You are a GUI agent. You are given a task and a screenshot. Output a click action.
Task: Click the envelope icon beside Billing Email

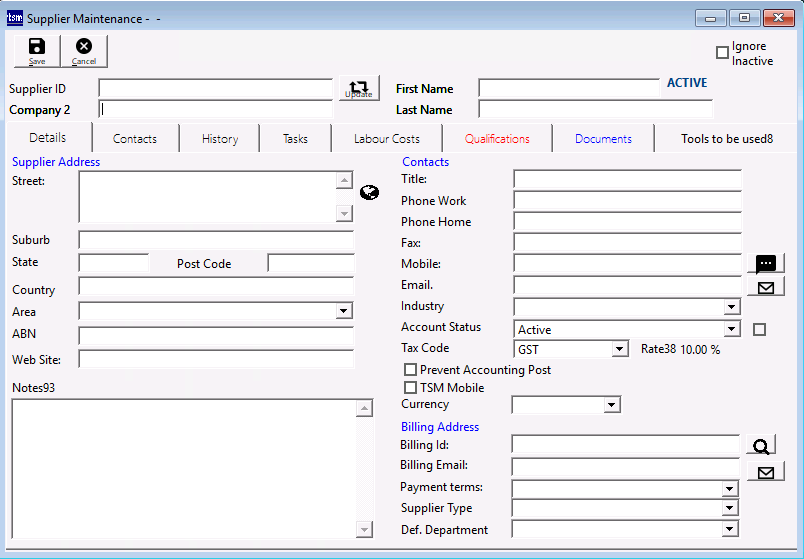[765, 470]
